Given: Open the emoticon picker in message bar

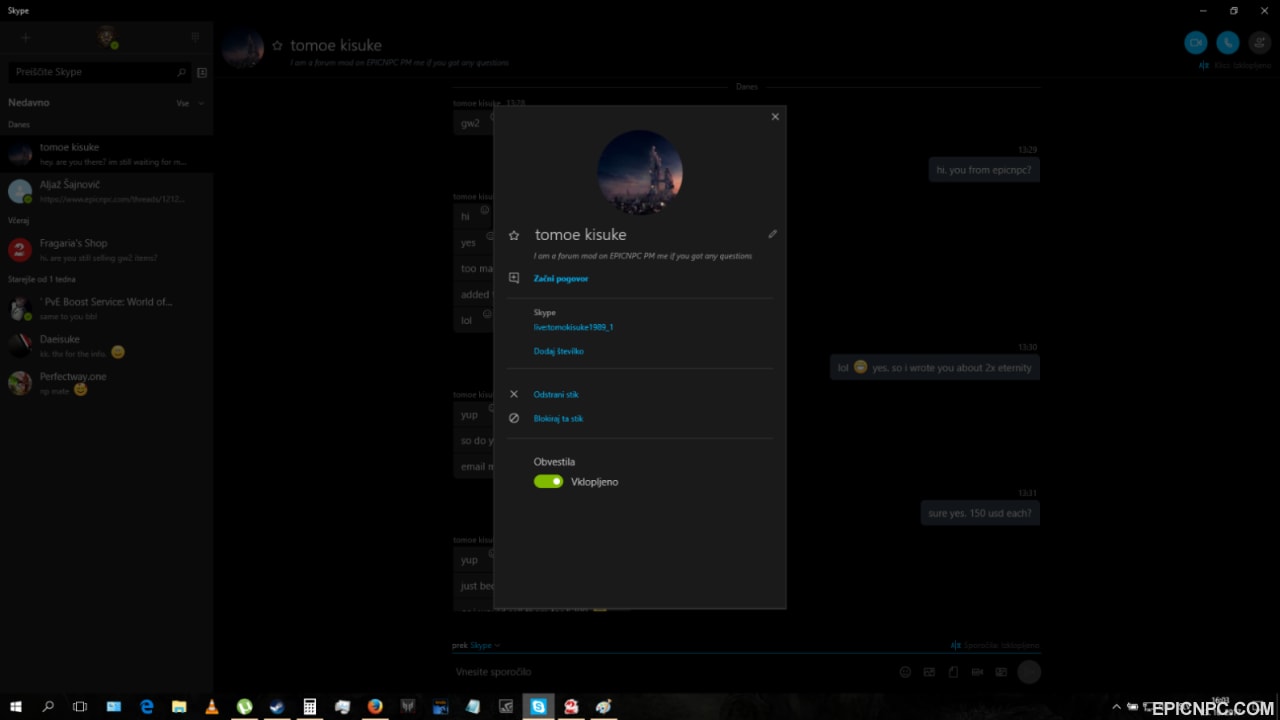Looking at the screenshot, I should click(905, 672).
